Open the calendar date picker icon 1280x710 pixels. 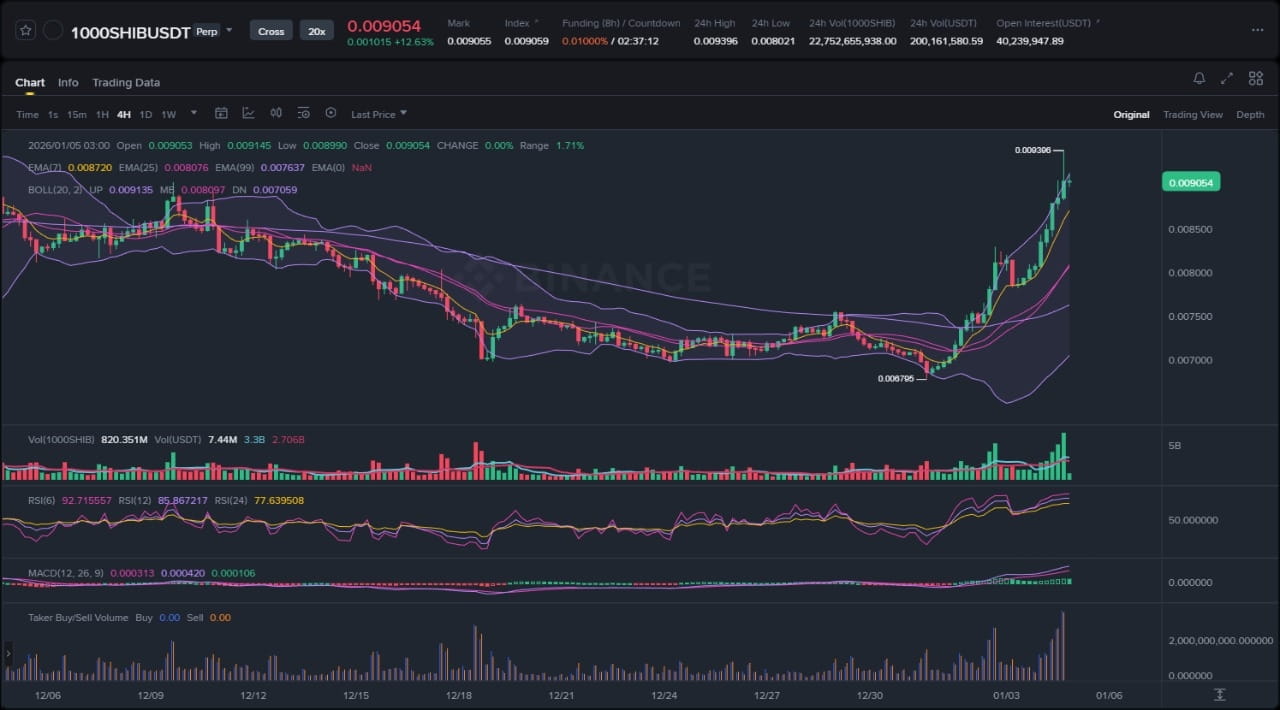pyautogui.click(x=221, y=114)
